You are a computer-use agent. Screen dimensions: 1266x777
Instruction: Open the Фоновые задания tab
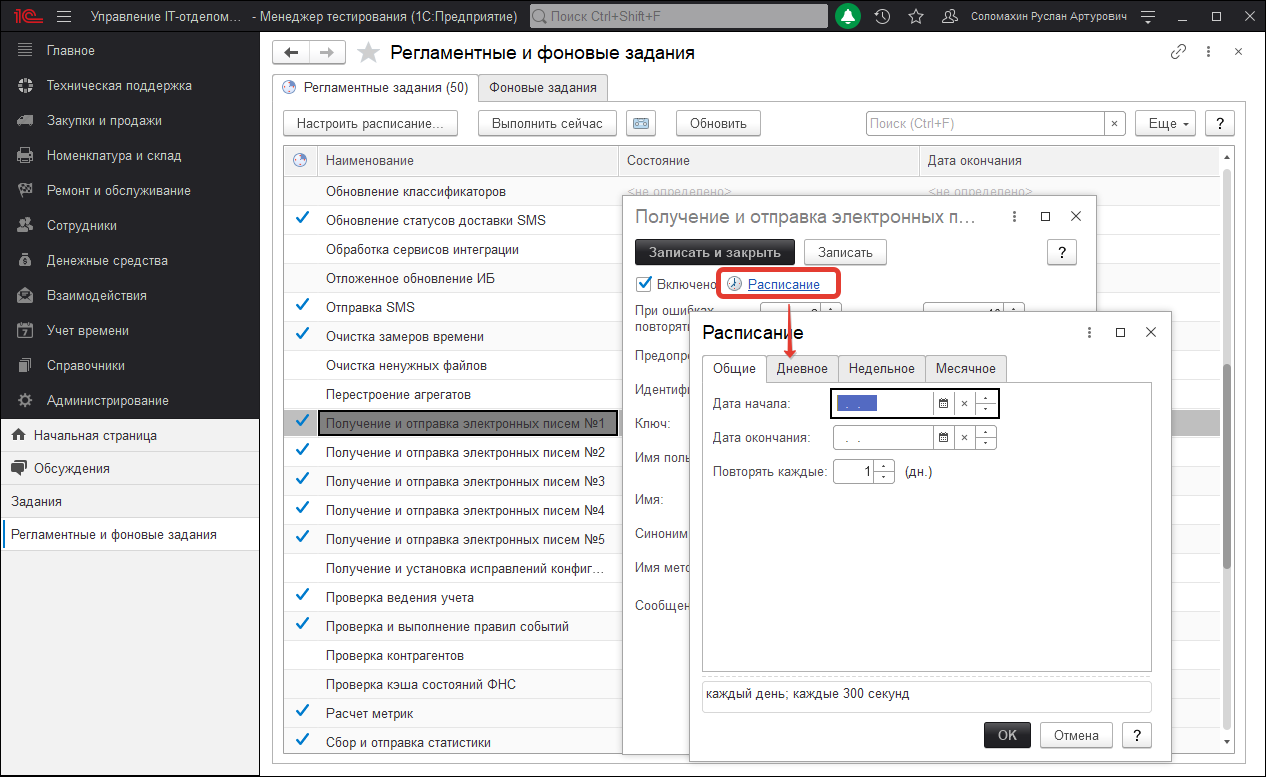543,88
